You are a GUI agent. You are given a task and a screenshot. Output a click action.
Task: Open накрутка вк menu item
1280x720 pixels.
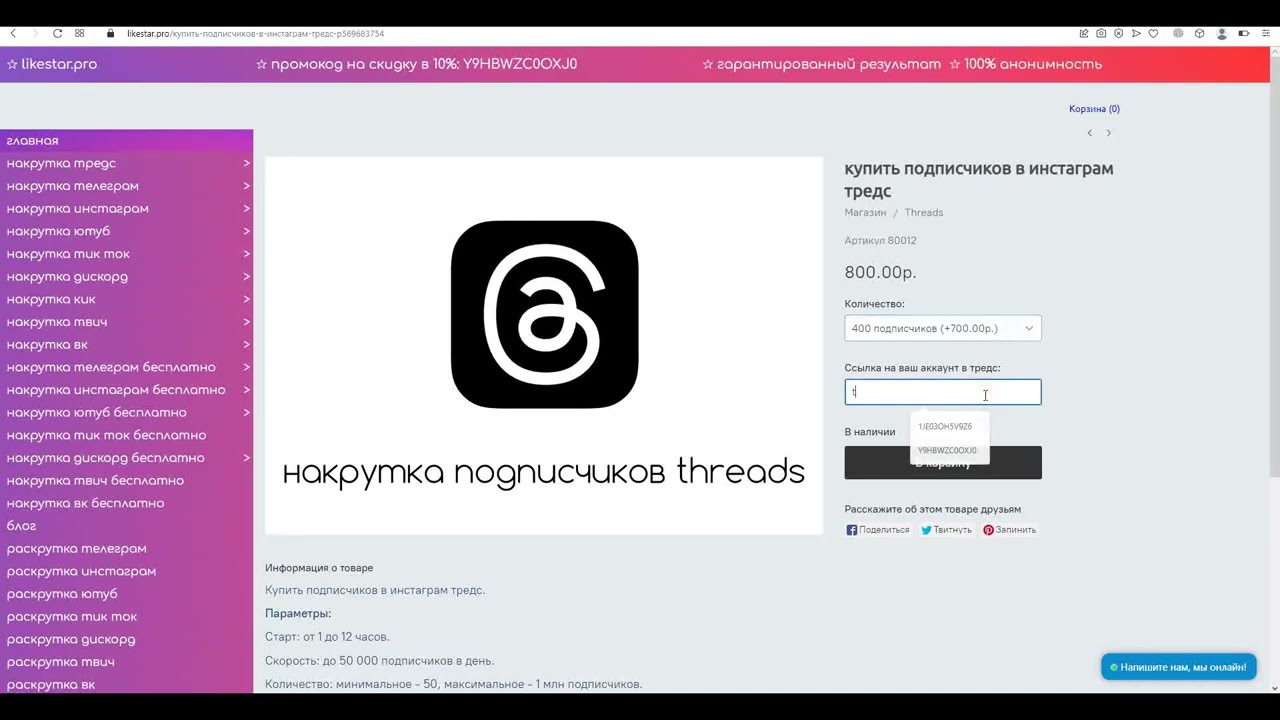coord(126,345)
